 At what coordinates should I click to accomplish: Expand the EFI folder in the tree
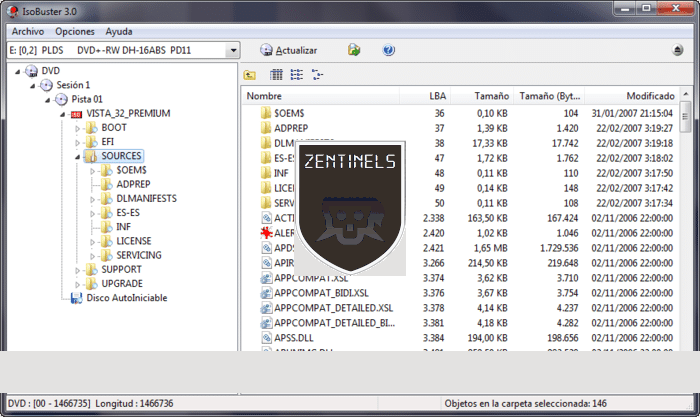[x=77, y=143]
